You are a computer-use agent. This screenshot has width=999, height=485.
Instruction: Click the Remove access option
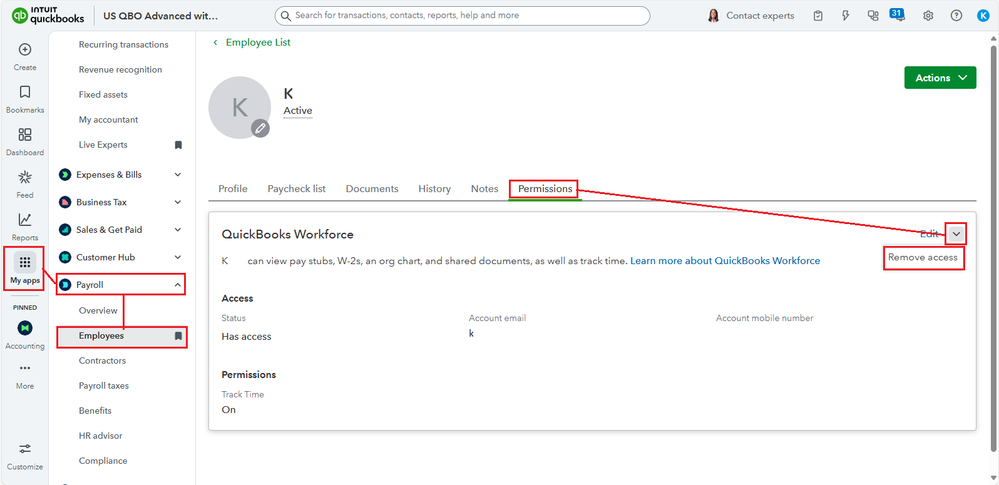pos(922,258)
